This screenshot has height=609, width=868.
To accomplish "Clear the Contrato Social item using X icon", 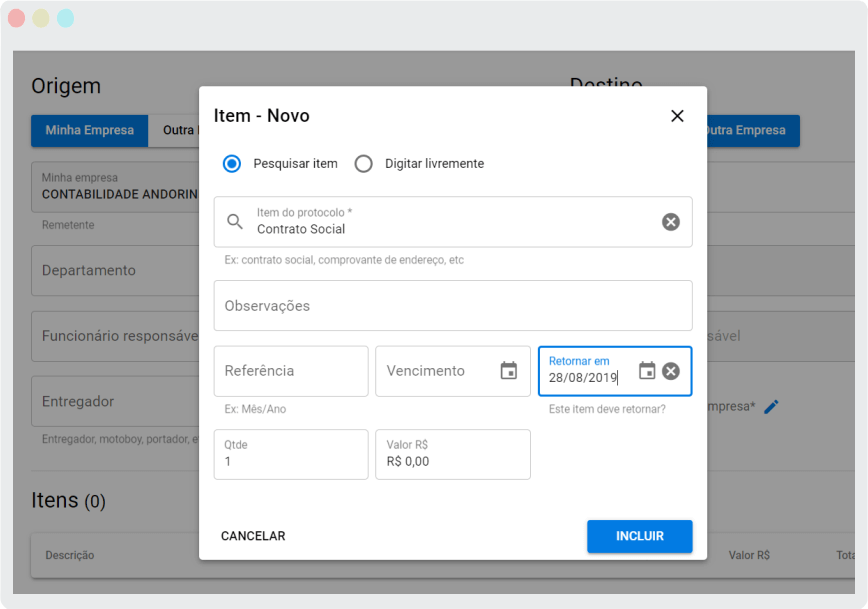I will coord(670,221).
